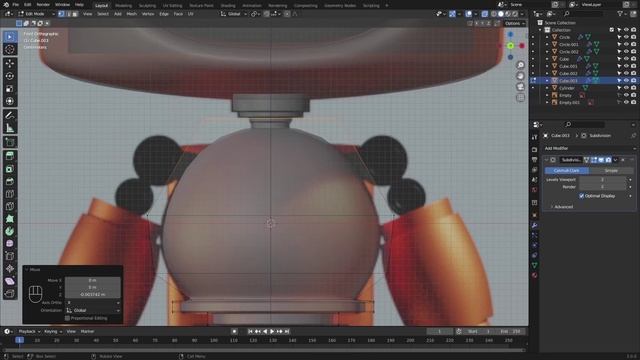Switch to face select mode
Screen dimensions: 640x360
(75, 14)
